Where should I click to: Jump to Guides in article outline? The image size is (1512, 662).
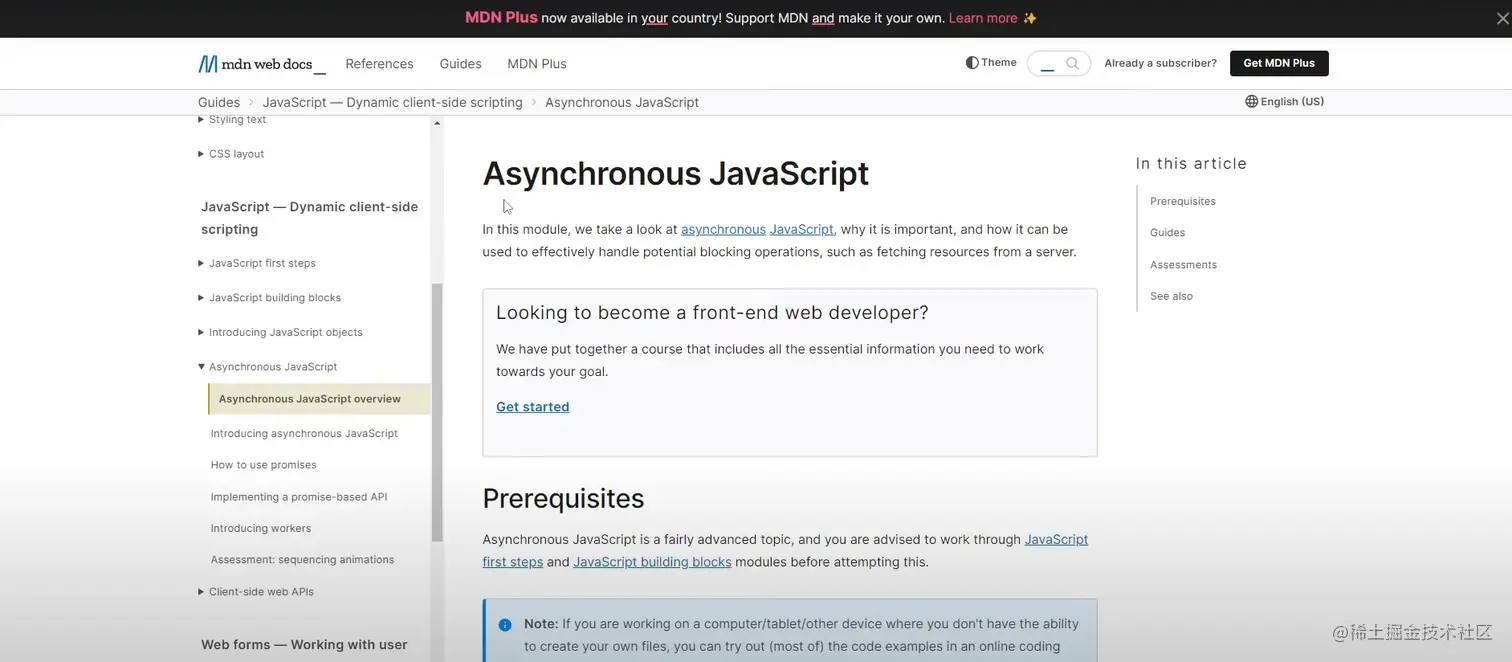(x=1167, y=233)
